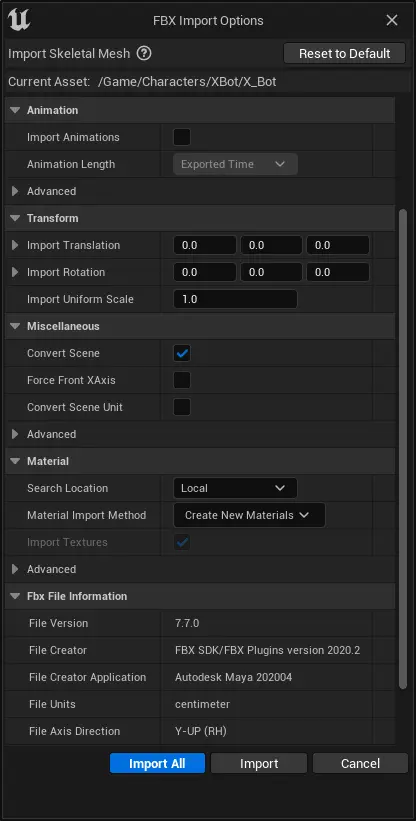Screen dimensions: 416x821
Task: Uncheck the Convert Scene checkbox
Action: click(182, 353)
